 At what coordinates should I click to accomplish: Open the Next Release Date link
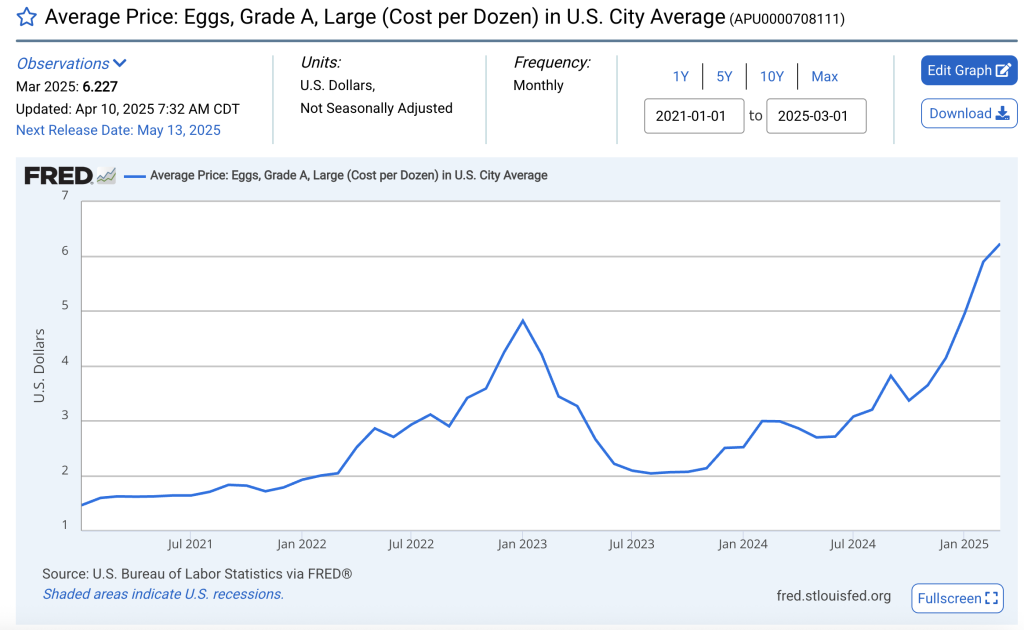point(118,130)
